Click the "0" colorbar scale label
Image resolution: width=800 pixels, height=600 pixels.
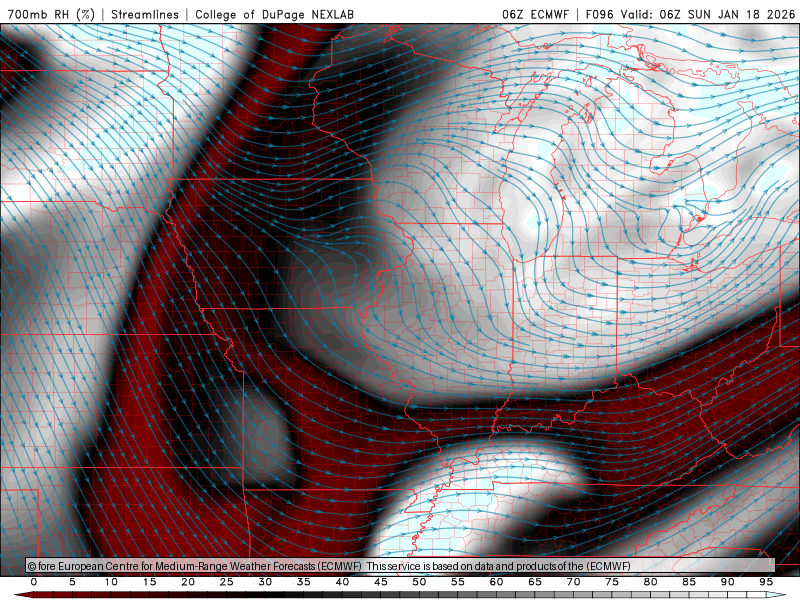coord(34,582)
